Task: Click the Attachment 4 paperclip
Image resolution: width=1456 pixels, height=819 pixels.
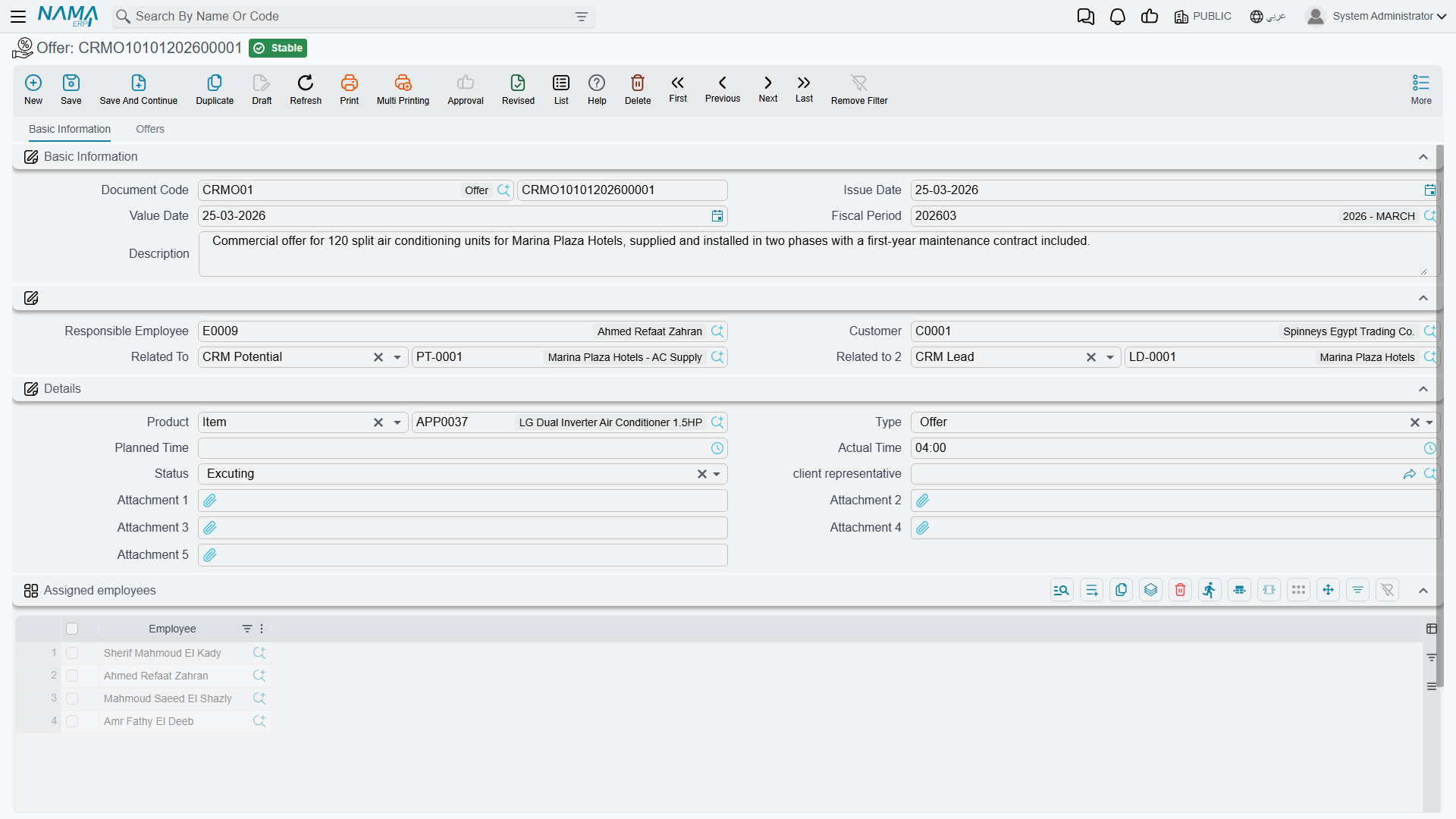Action: [x=923, y=528]
